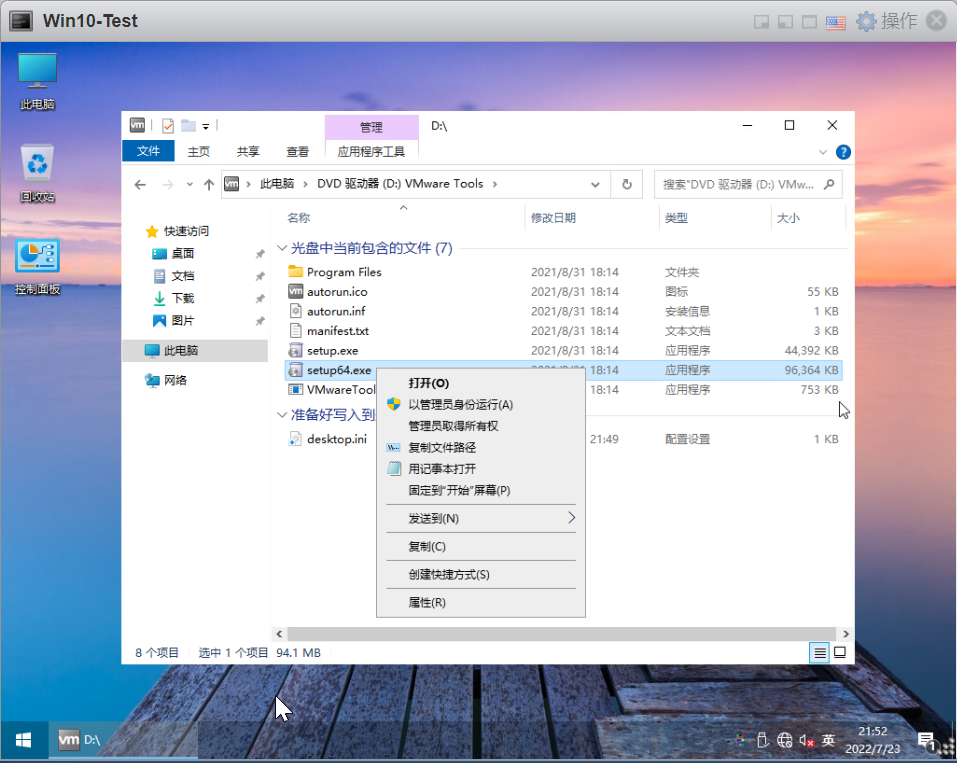Screen dimensions: 957x763
Task: Sort by the Date modified column header
Action: pyautogui.click(x=554, y=218)
